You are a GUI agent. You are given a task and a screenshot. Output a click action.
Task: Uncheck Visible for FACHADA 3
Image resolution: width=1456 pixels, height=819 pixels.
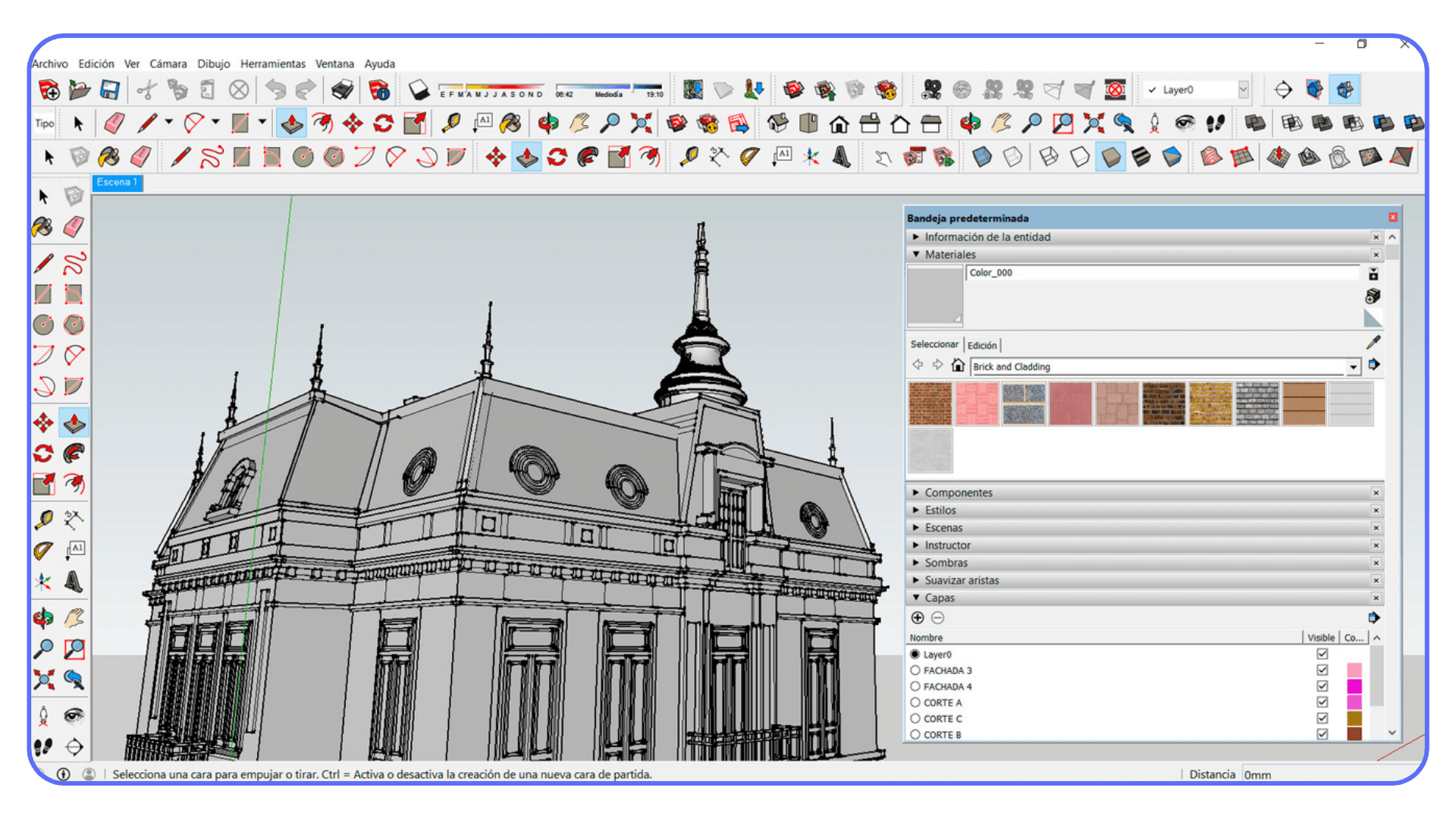click(1322, 670)
